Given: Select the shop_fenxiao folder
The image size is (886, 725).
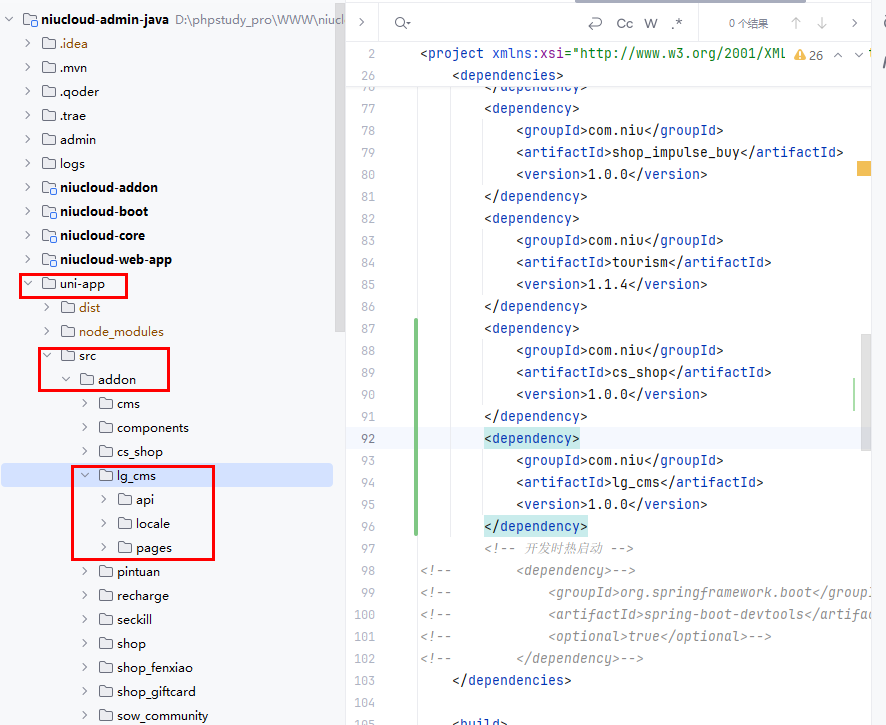Looking at the screenshot, I should coord(154,668).
